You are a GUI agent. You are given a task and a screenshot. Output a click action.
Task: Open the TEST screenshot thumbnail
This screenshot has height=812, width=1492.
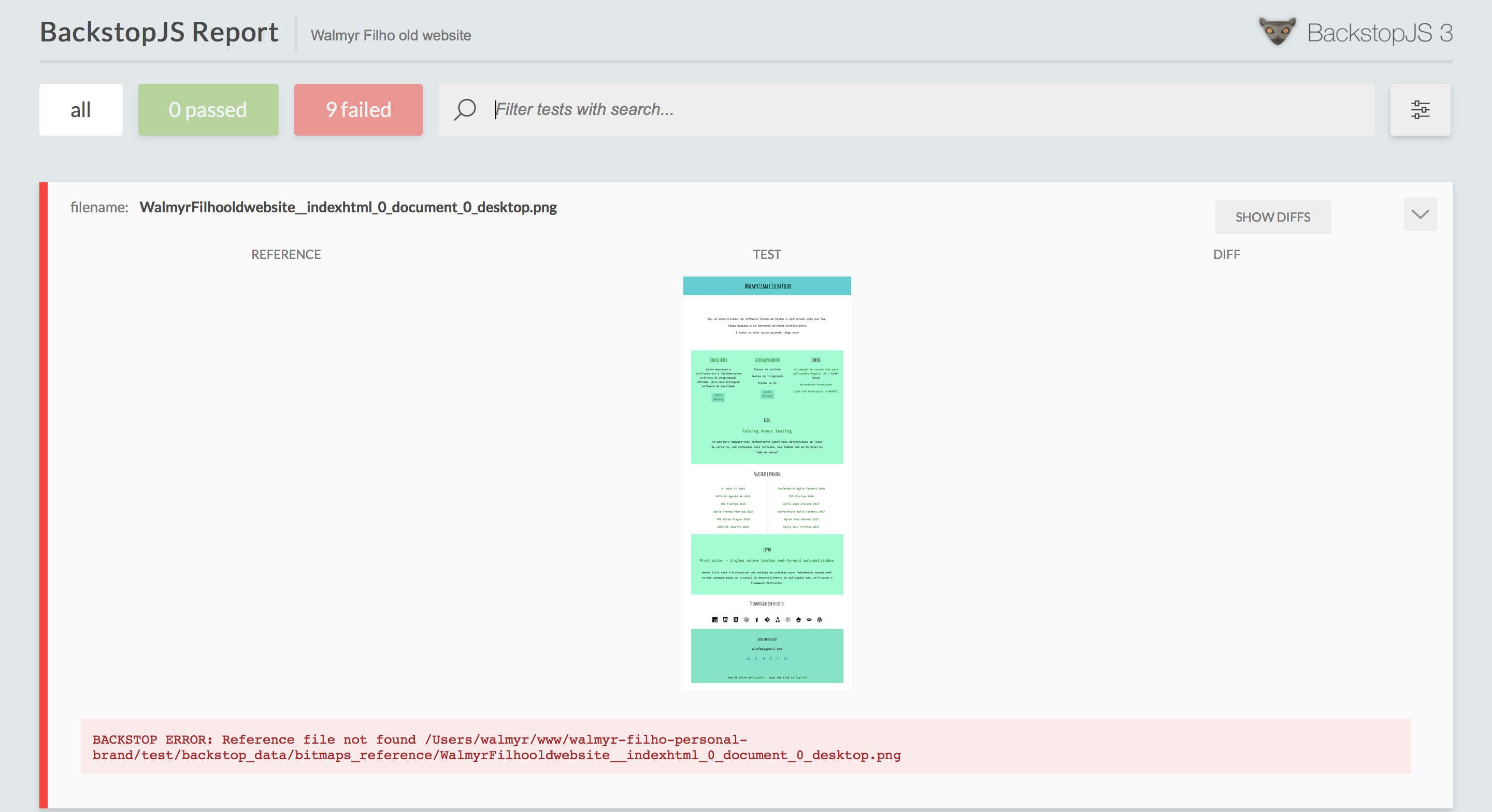[x=767, y=483]
